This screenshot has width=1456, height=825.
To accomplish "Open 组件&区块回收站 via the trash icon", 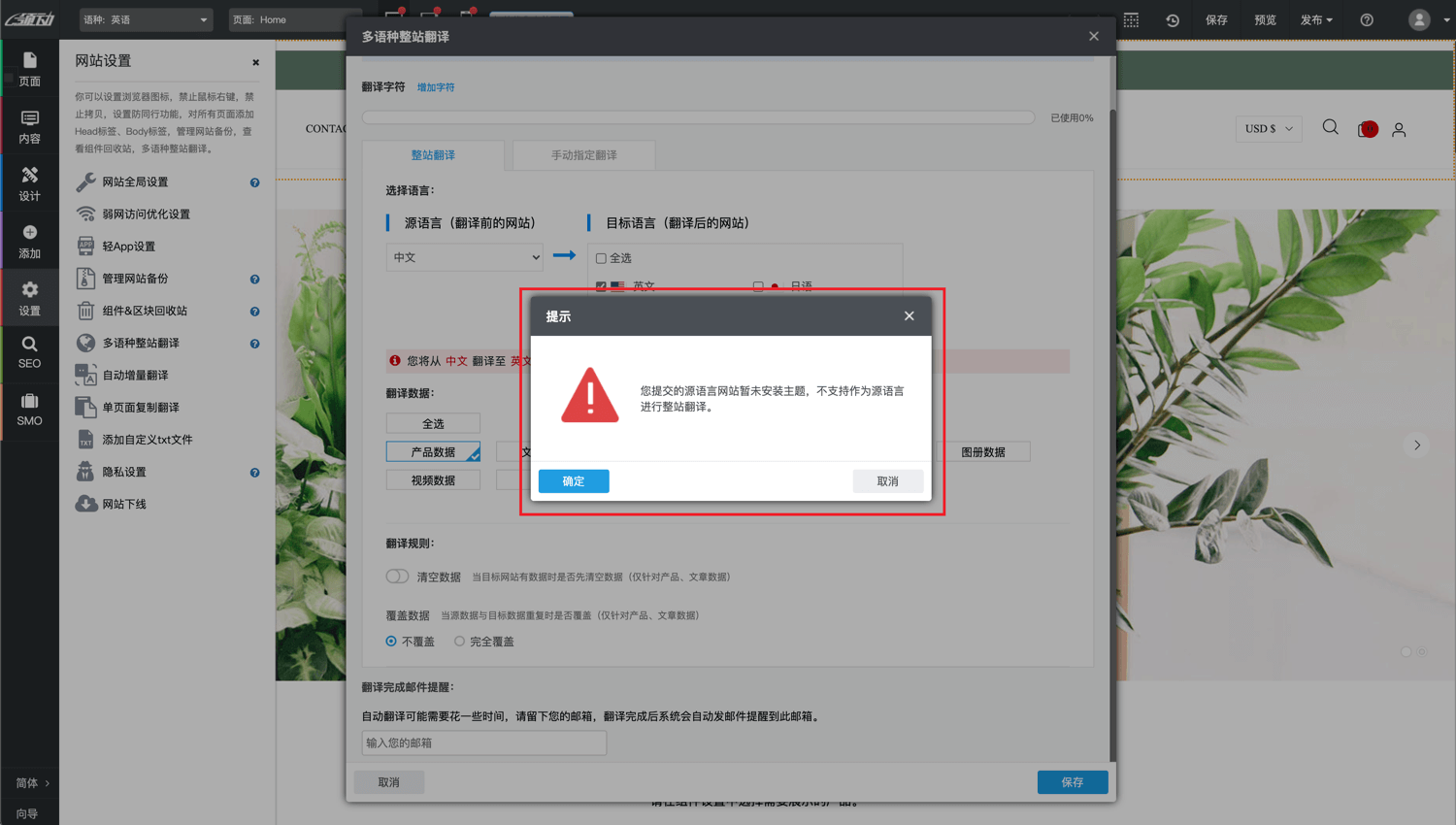I will [87, 311].
